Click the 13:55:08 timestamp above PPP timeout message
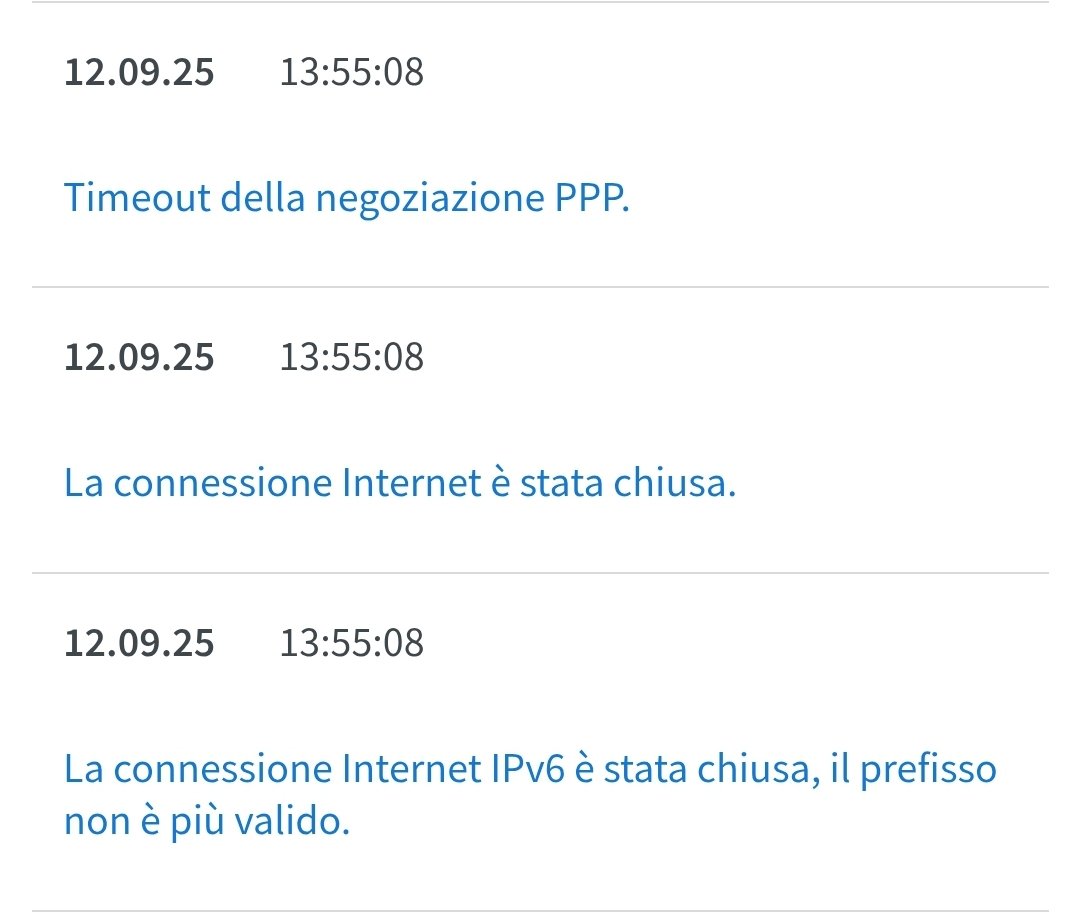The image size is (1079, 921). (351, 73)
